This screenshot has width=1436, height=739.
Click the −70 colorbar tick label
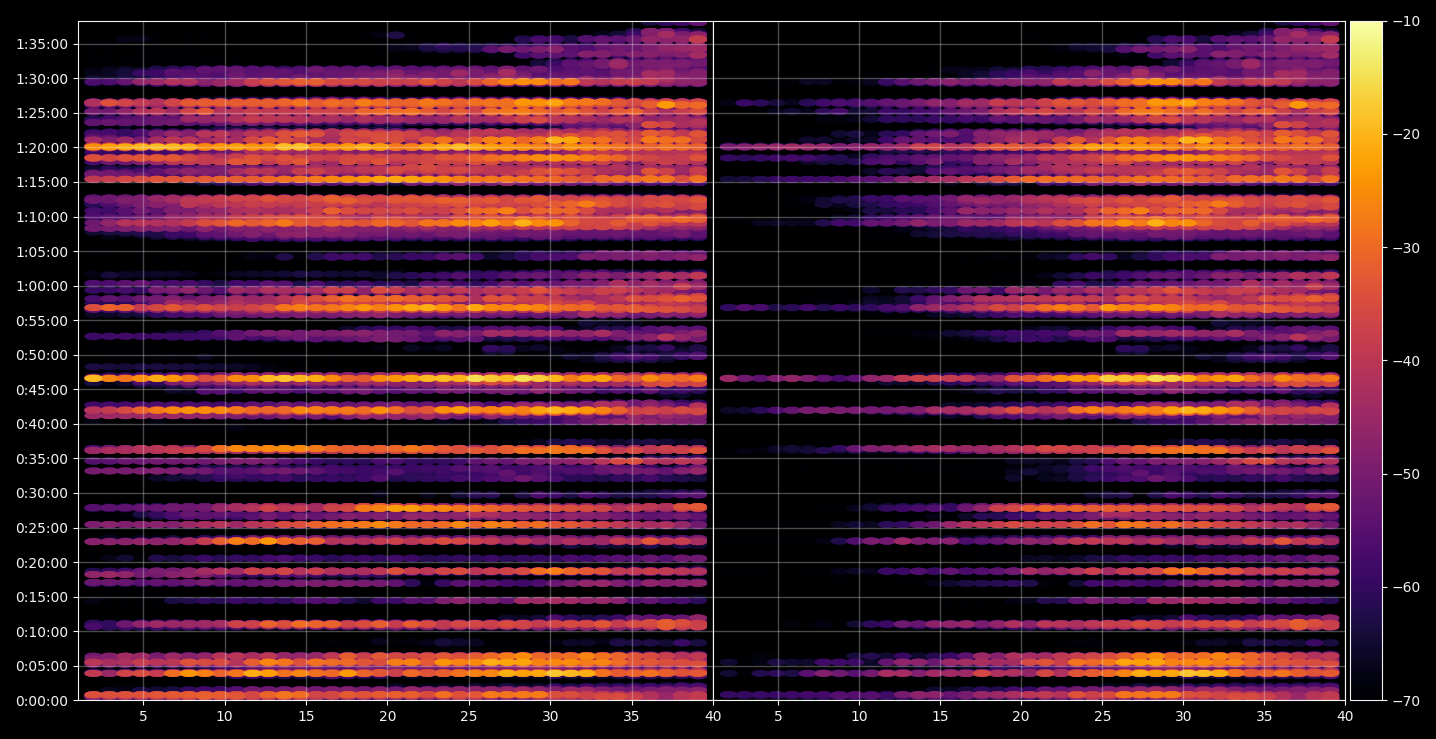click(1405, 701)
